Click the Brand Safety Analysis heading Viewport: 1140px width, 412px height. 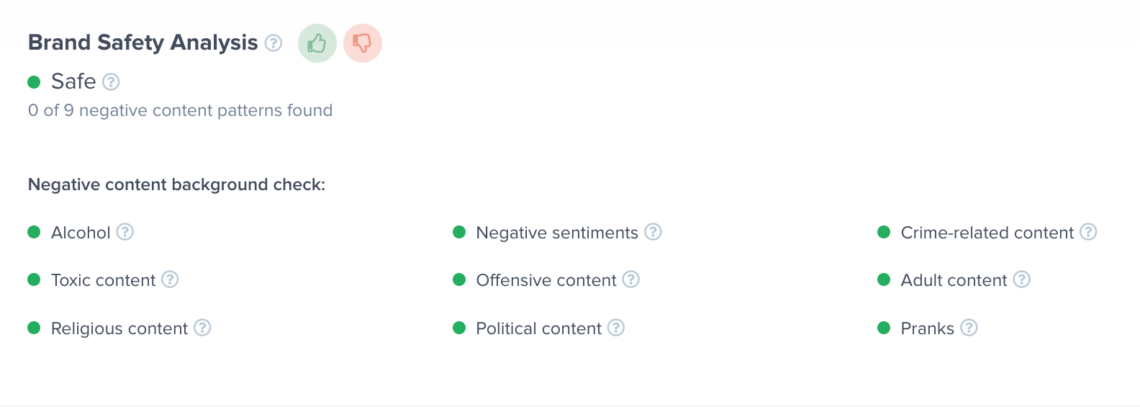tap(142, 43)
